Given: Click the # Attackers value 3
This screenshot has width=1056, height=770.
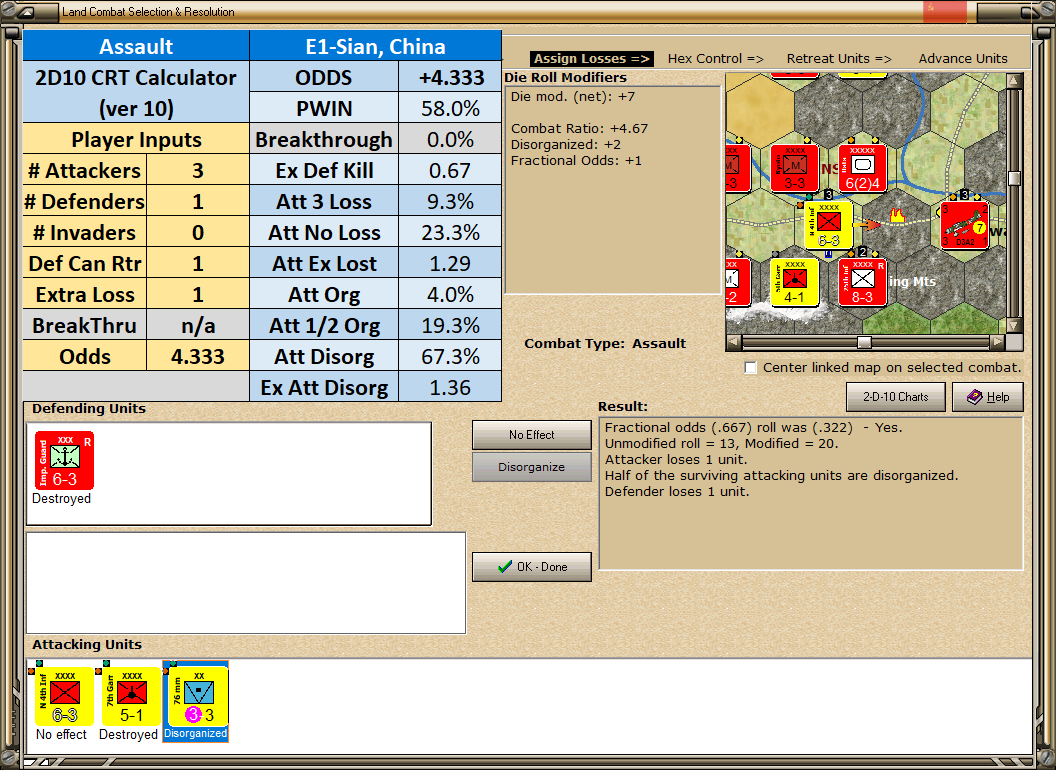Looking at the screenshot, I should click(197, 170).
